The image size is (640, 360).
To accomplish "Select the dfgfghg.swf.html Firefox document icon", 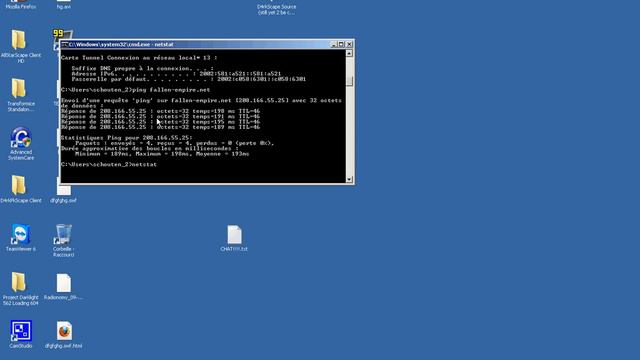I will click(x=64, y=331).
